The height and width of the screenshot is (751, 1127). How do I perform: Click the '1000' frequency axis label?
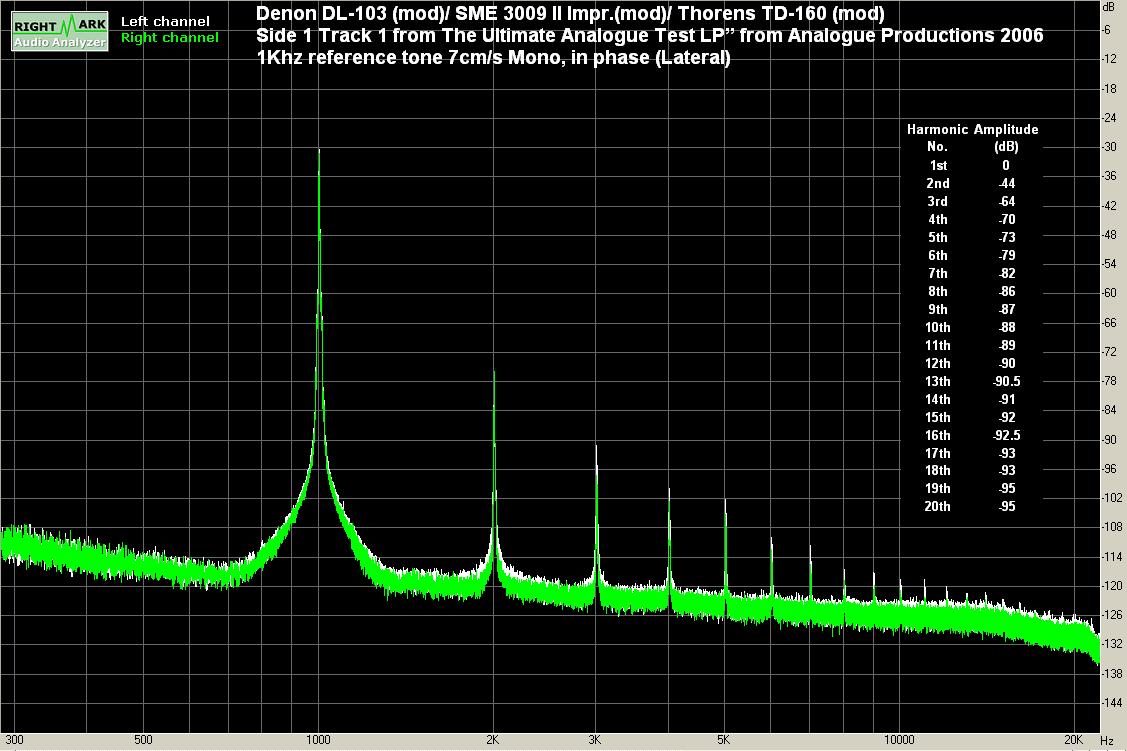click(318, 740)
